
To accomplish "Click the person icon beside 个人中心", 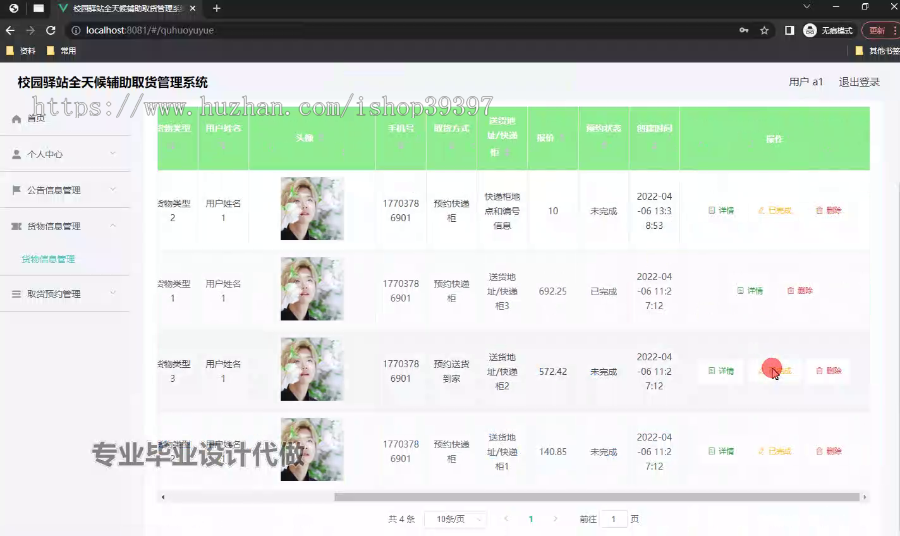I will [x=16, y=154].
